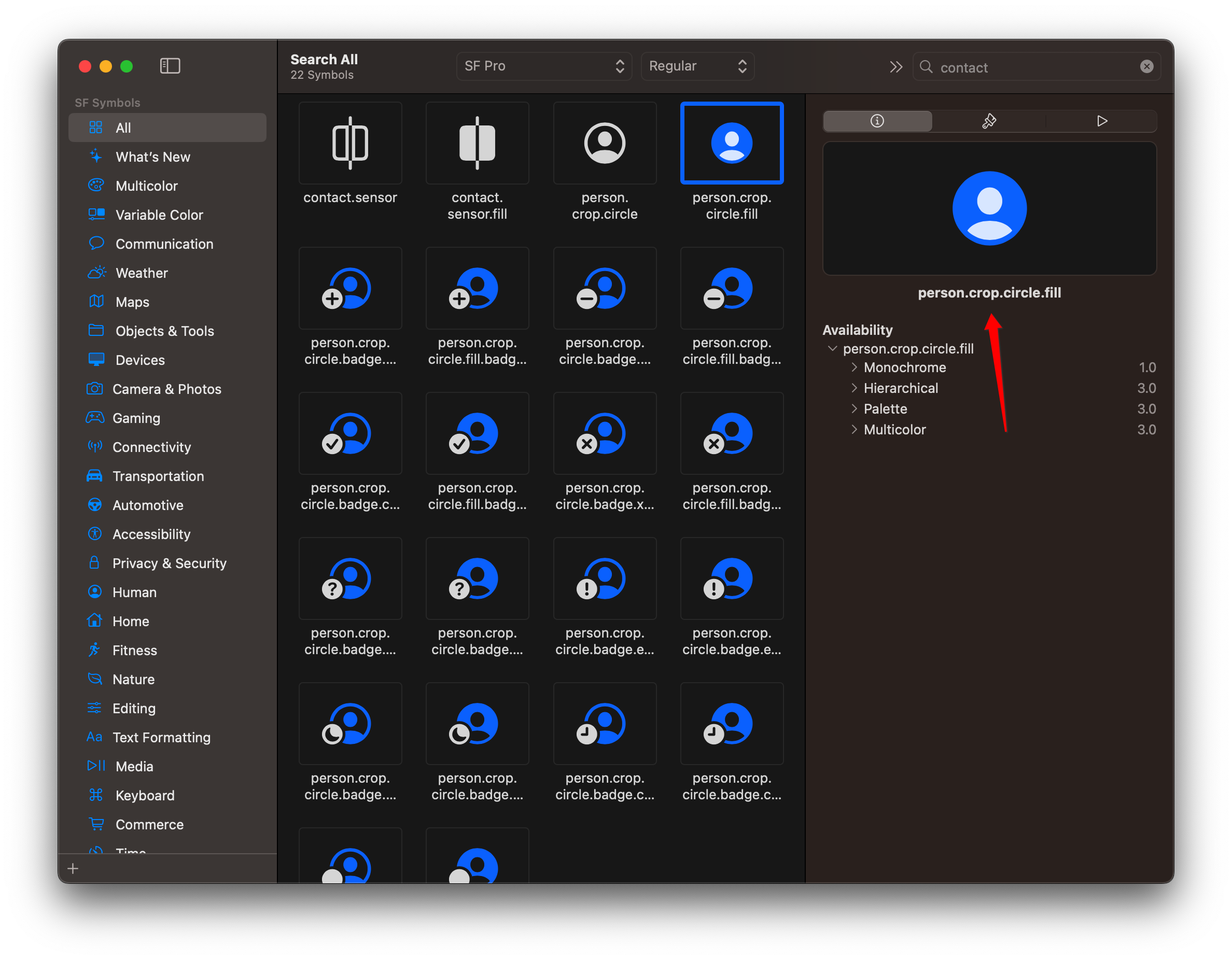The image size is (1232, 960).
Task: Click the Multicolor palette icon in sidebar
Action: (x=96, y=185)
